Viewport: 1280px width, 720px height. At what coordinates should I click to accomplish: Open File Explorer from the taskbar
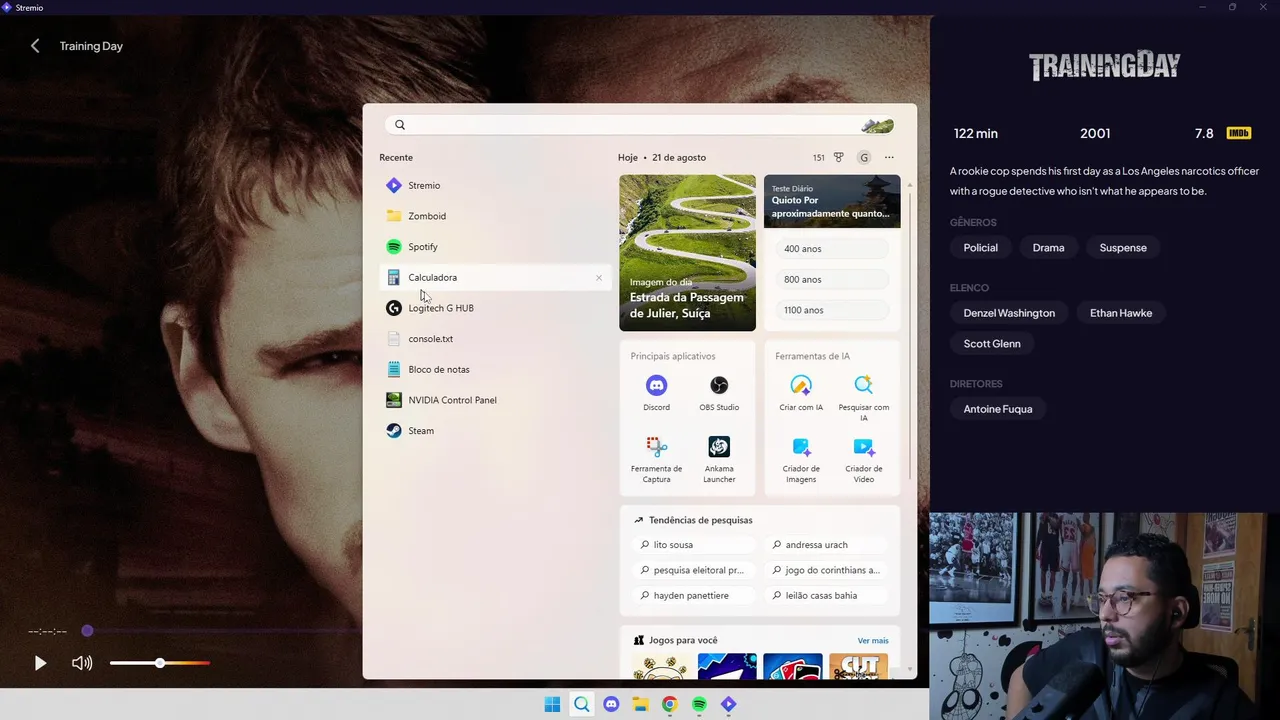(640, 704)
